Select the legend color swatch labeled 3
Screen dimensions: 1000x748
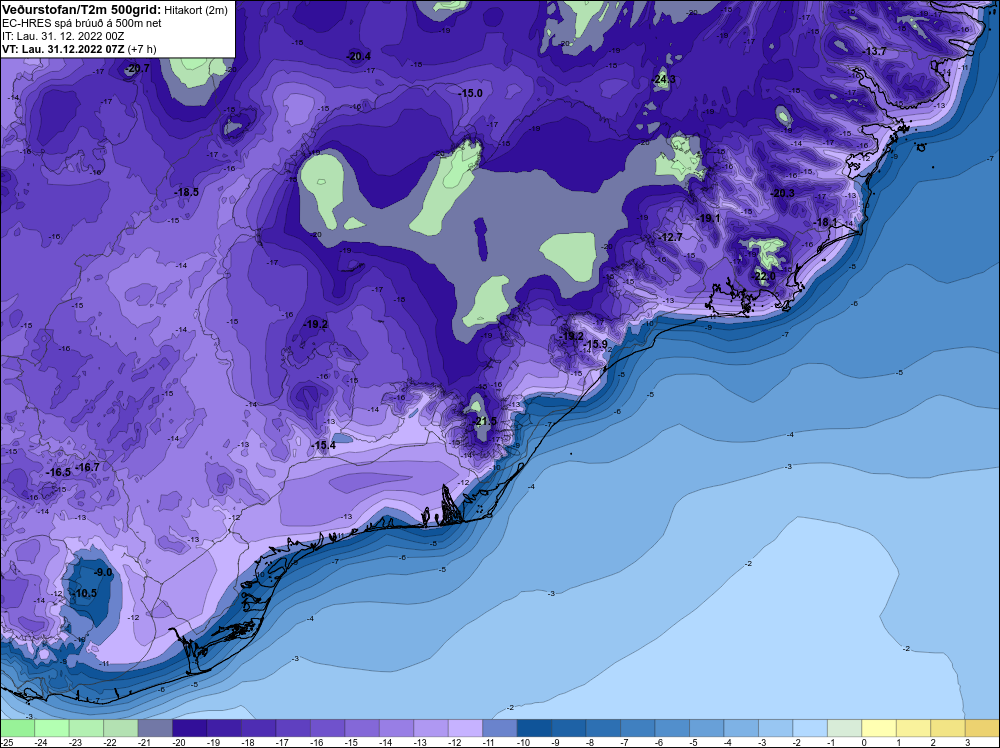click(x=982, y=728)
